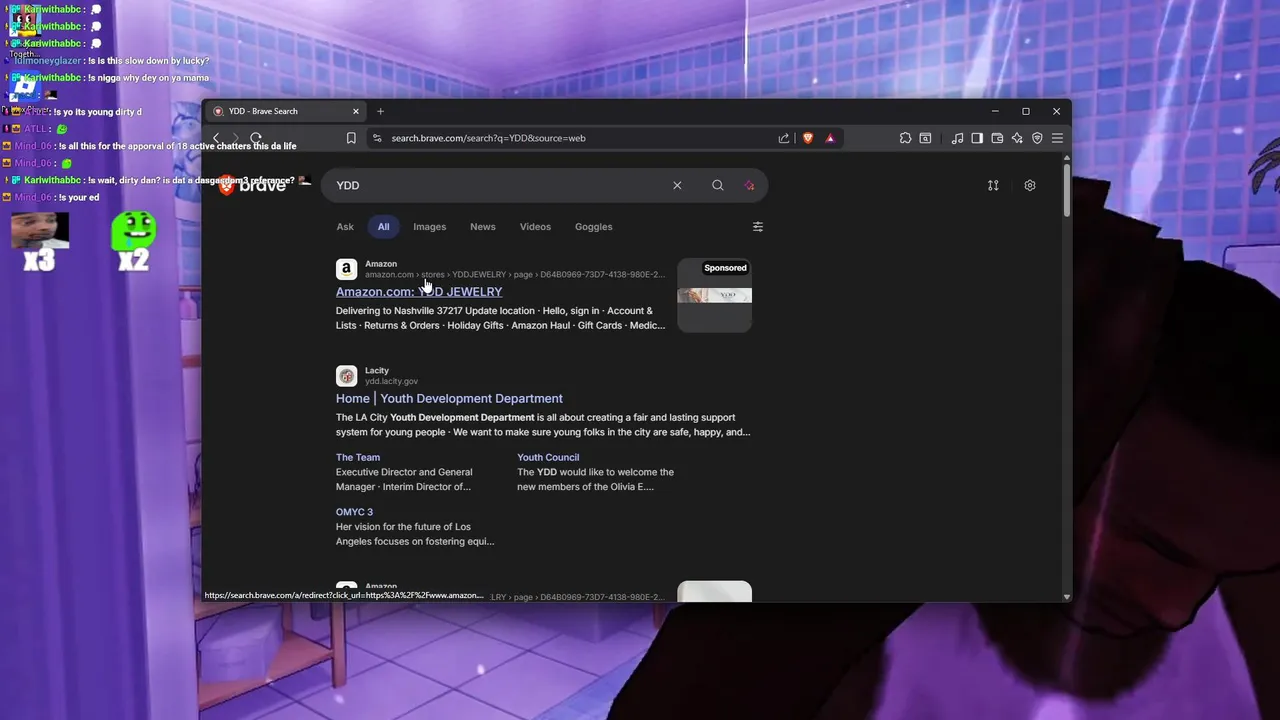Close the YDD - Brave Search tab
Screen dimensions: 1280x720
355,111
